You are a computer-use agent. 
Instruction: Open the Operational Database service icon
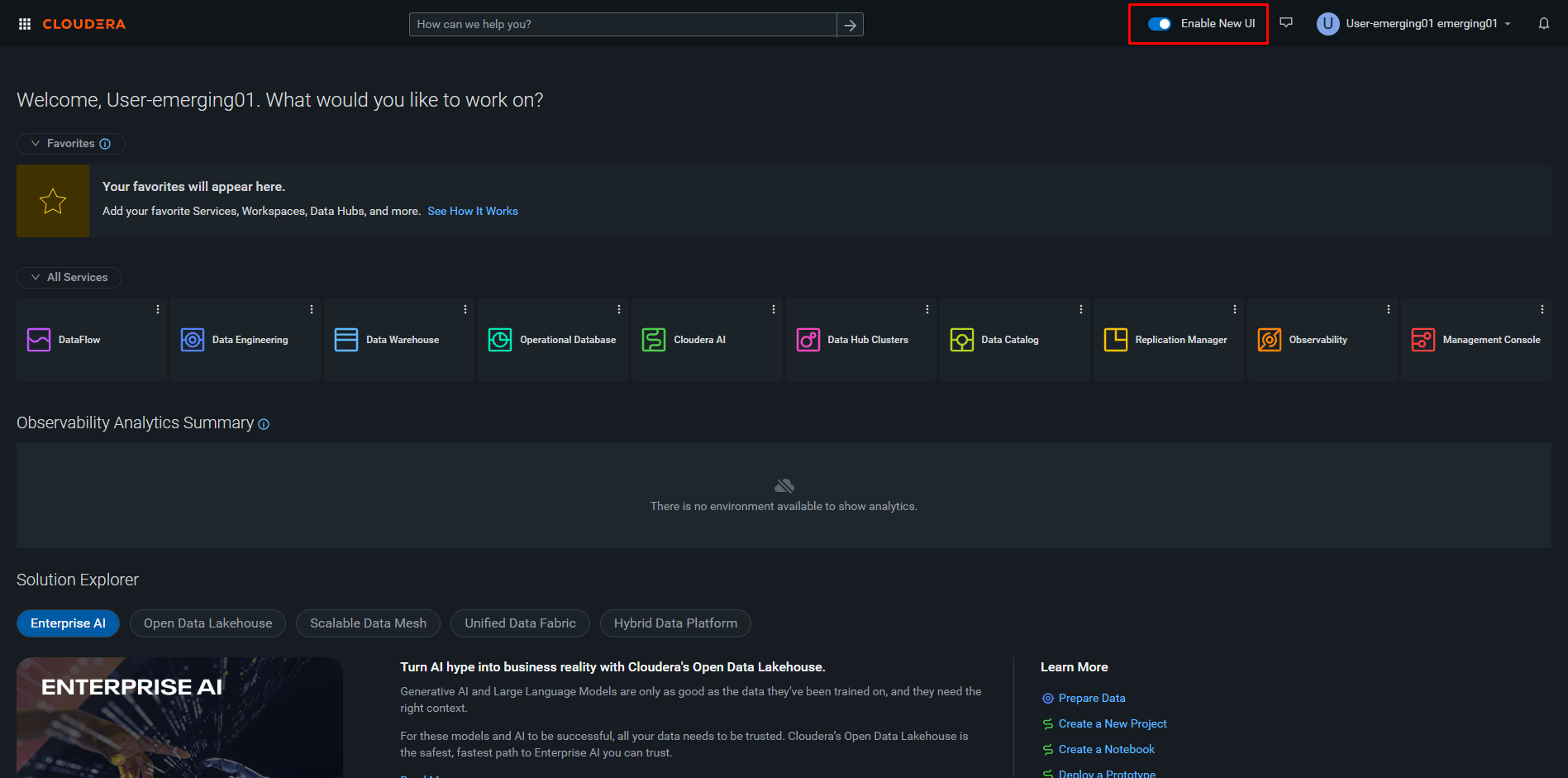[x=500, y=340]
